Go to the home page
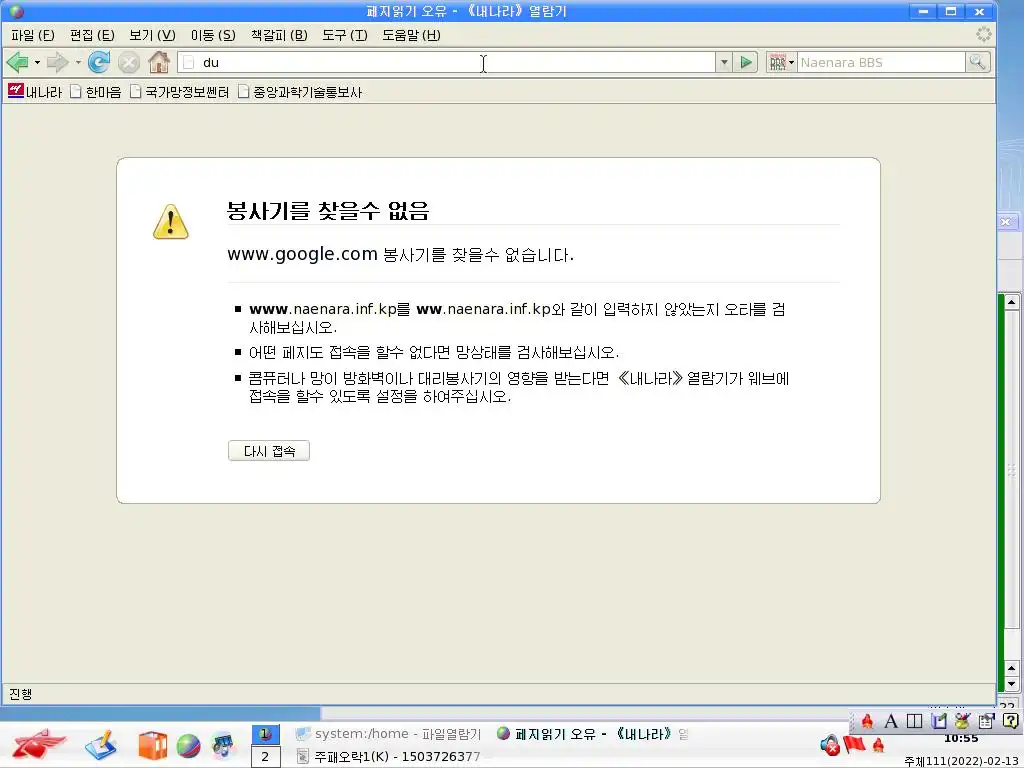 click(x=159, y=63)
